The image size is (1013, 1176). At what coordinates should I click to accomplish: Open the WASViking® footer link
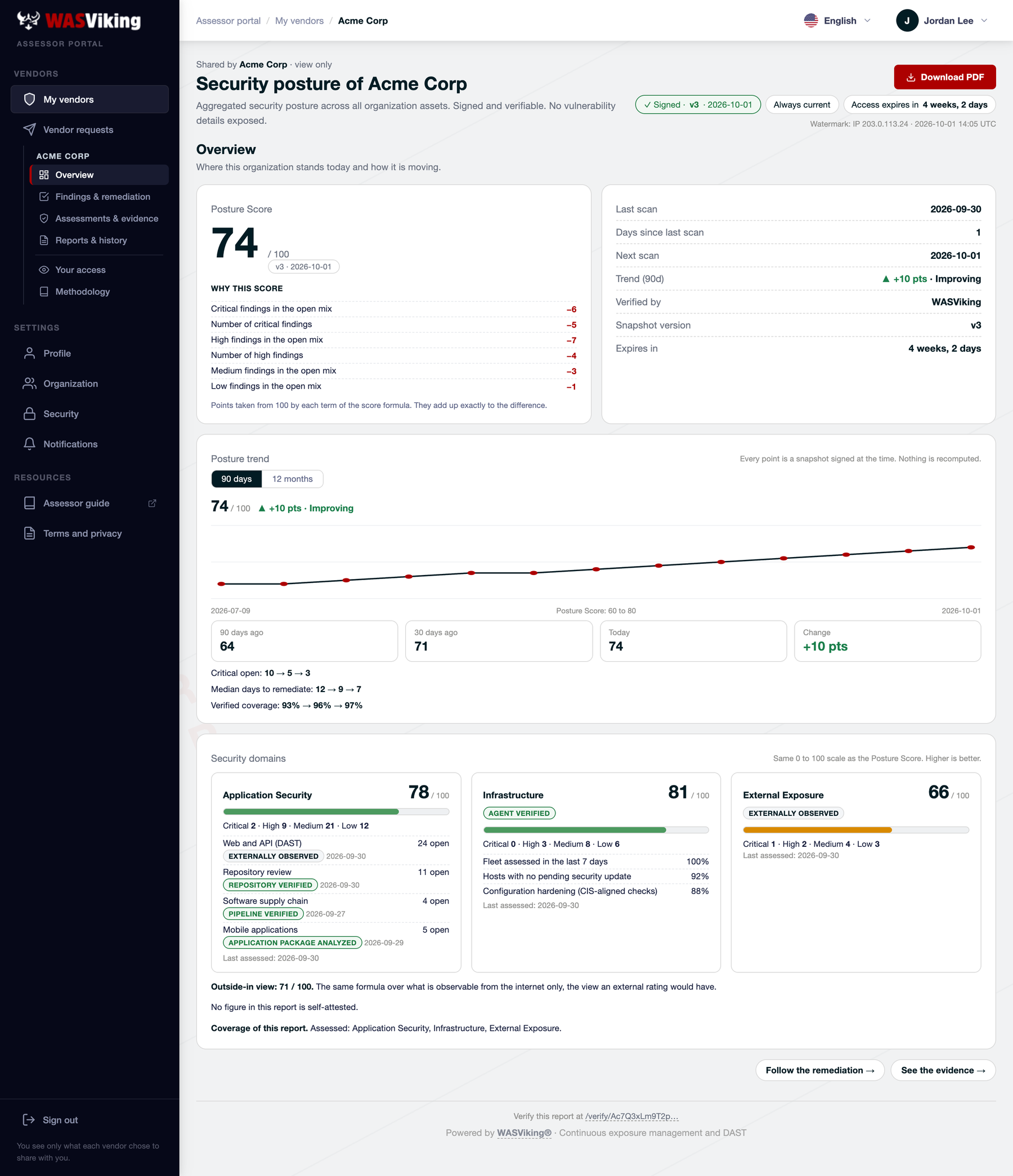click(524, 1132)
